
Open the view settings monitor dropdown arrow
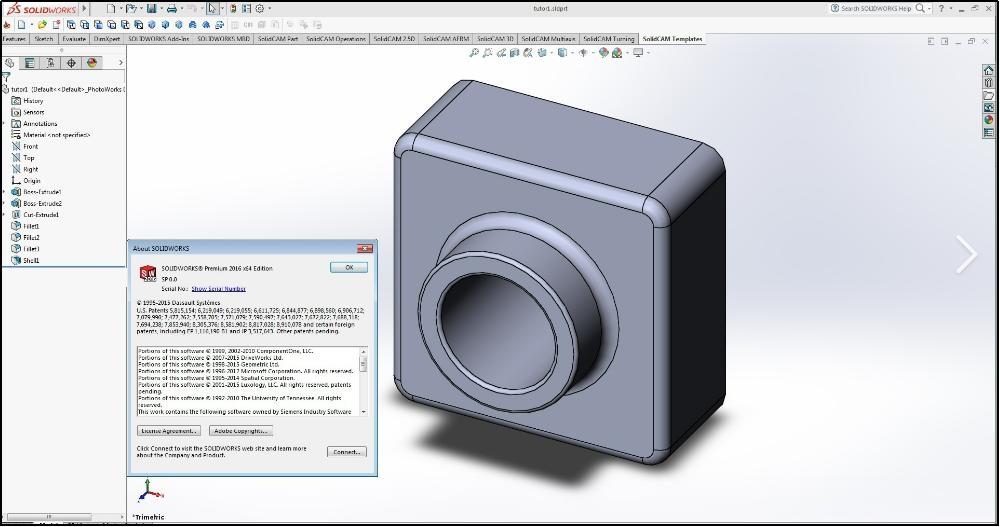(x=650, y=53)
